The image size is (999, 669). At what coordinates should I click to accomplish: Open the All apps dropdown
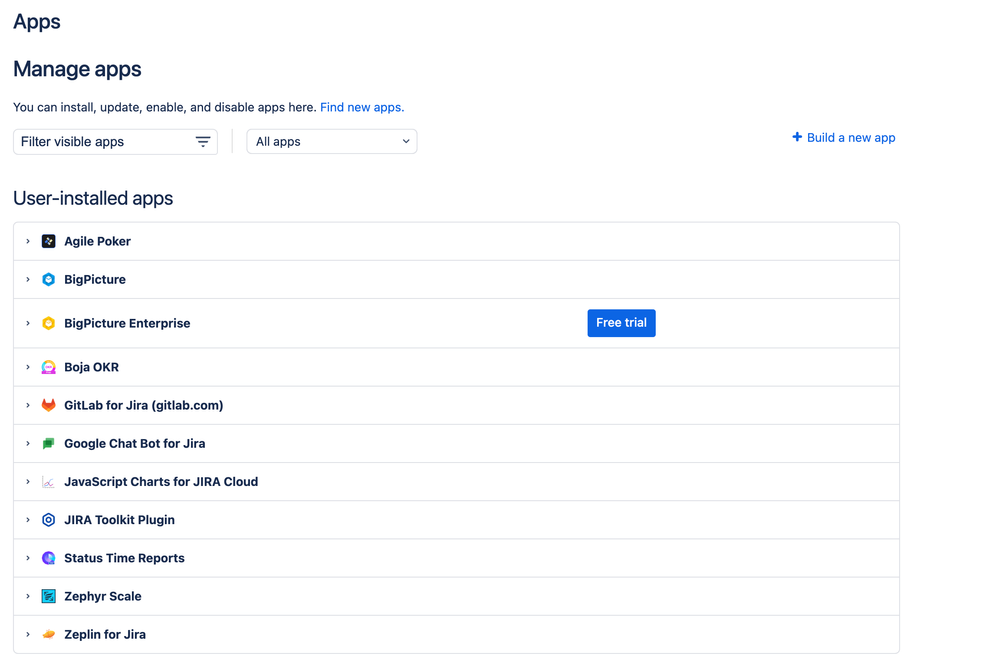pyautogui.click(x=331, y=142)
